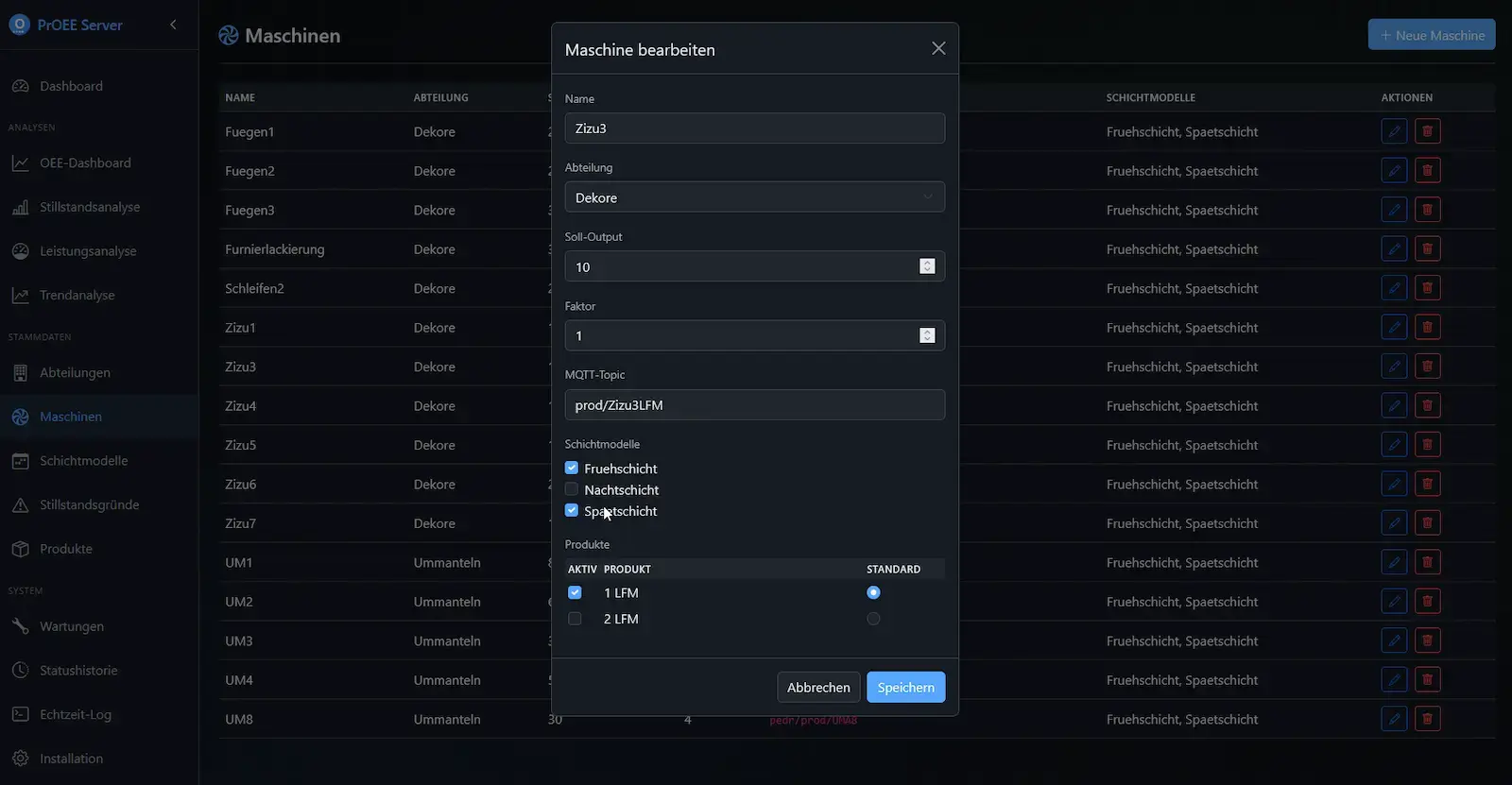Click the edit pencil icon for Fuegen1
The width and height of the screenshot is (1512, 785).
(1393, 131)
